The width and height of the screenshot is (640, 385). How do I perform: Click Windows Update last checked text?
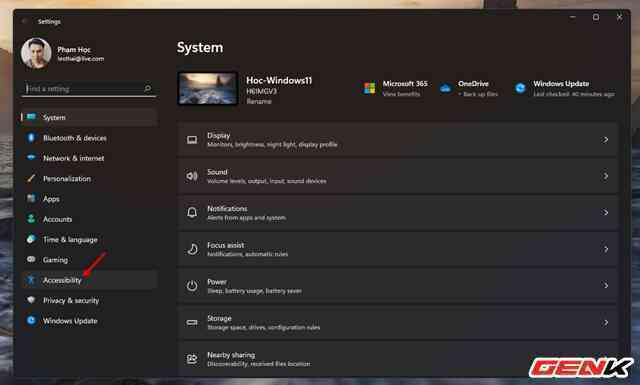point(573,94)
